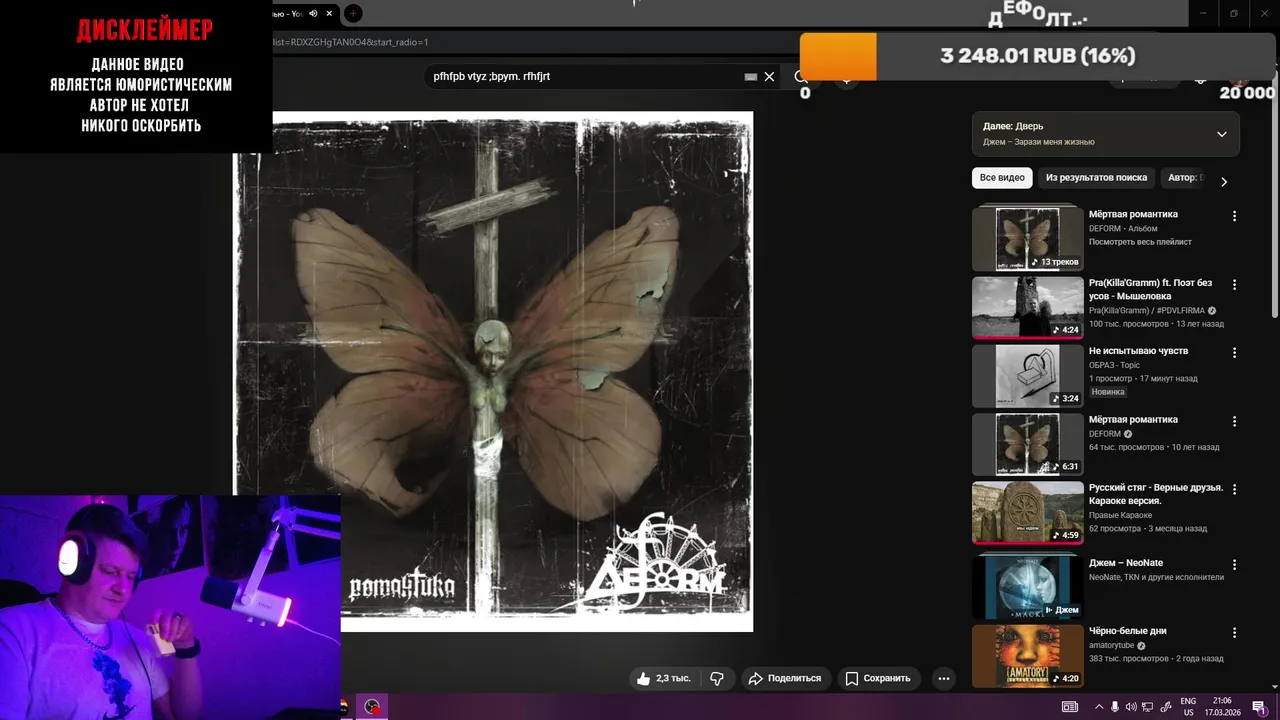
Task: Click the Поделиться share button
Action: click(785, 678)
